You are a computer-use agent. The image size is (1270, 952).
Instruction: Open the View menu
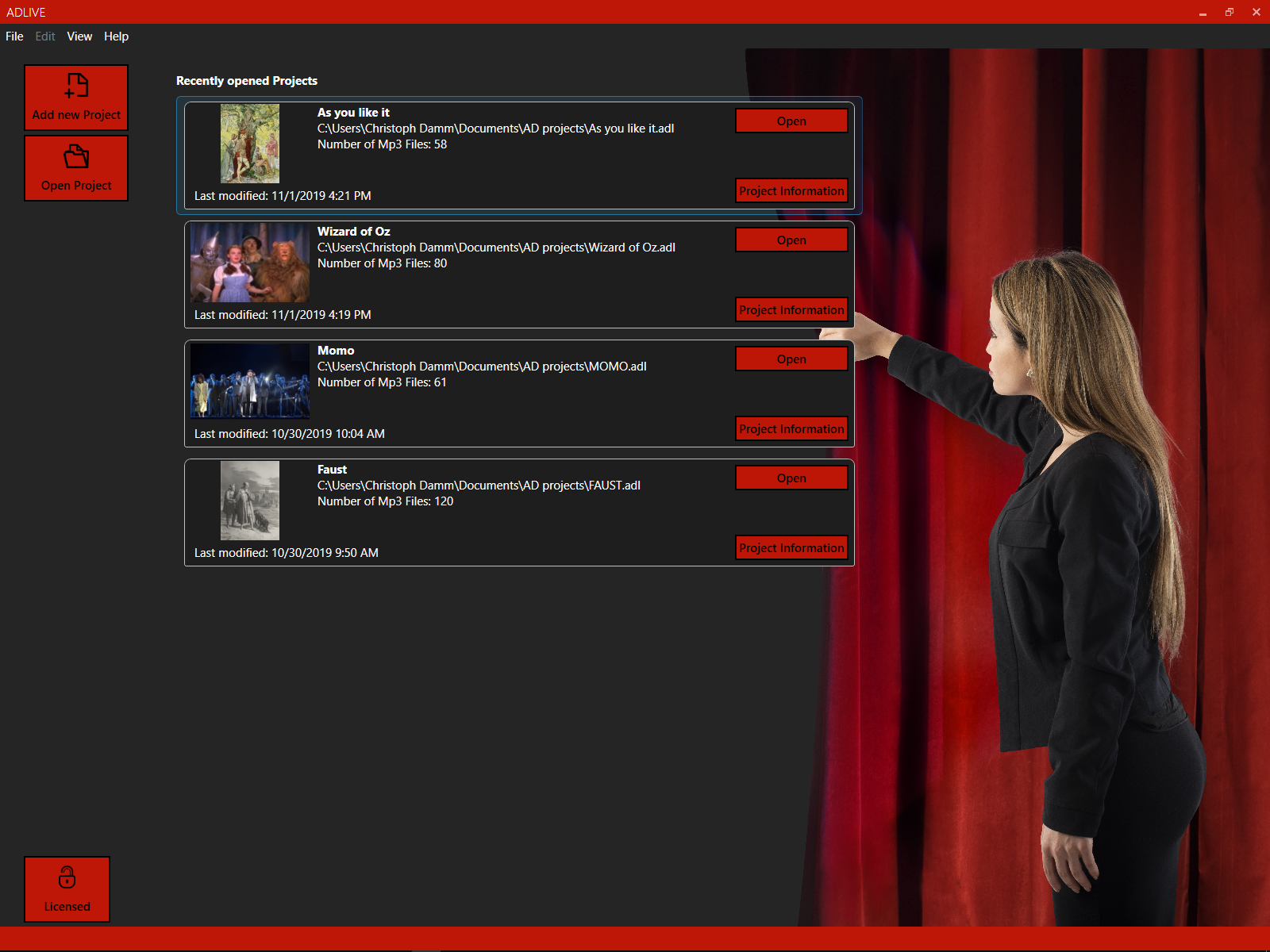pos(79,36)
